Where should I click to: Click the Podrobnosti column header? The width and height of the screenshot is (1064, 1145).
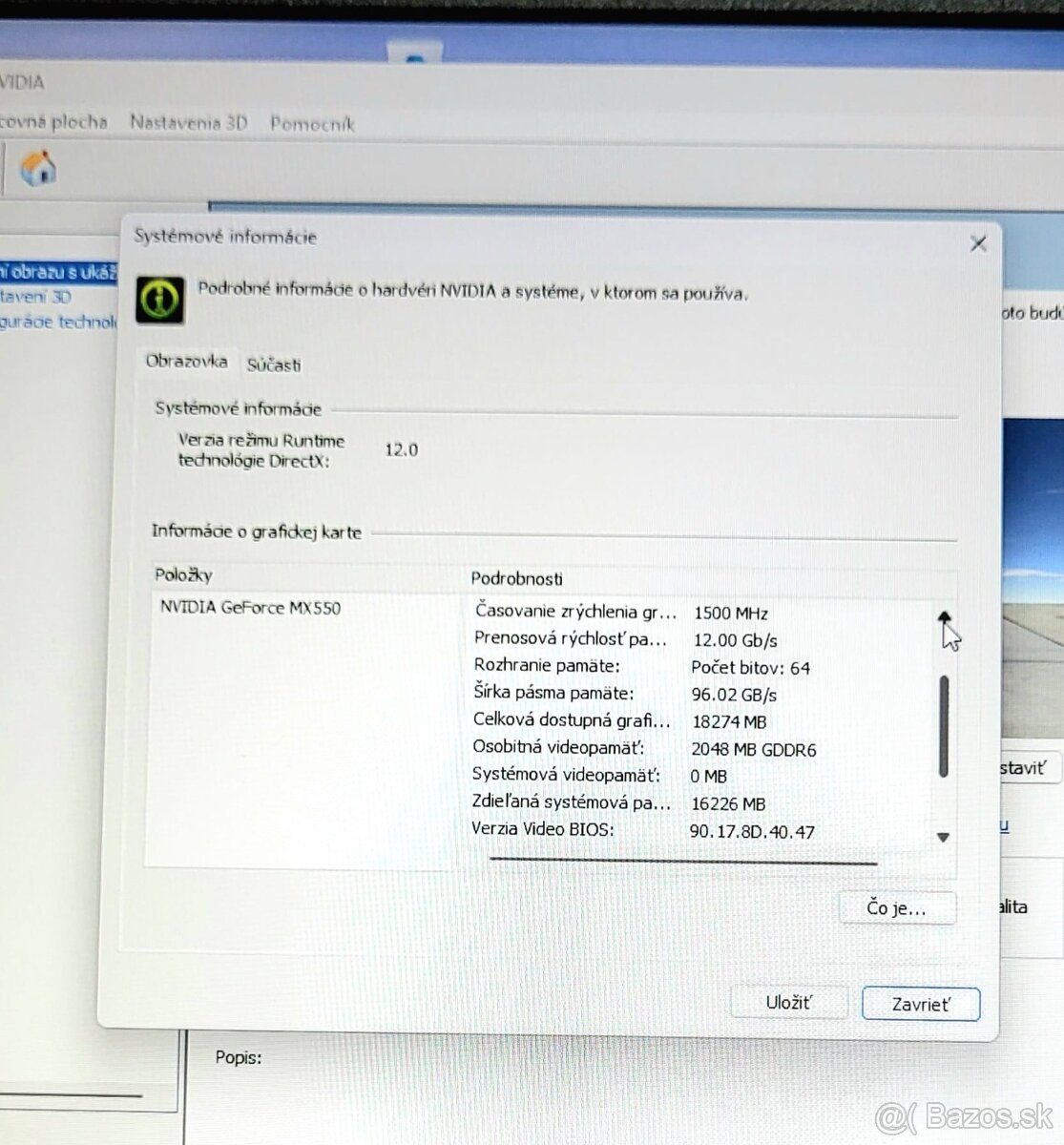pos(516,578)
